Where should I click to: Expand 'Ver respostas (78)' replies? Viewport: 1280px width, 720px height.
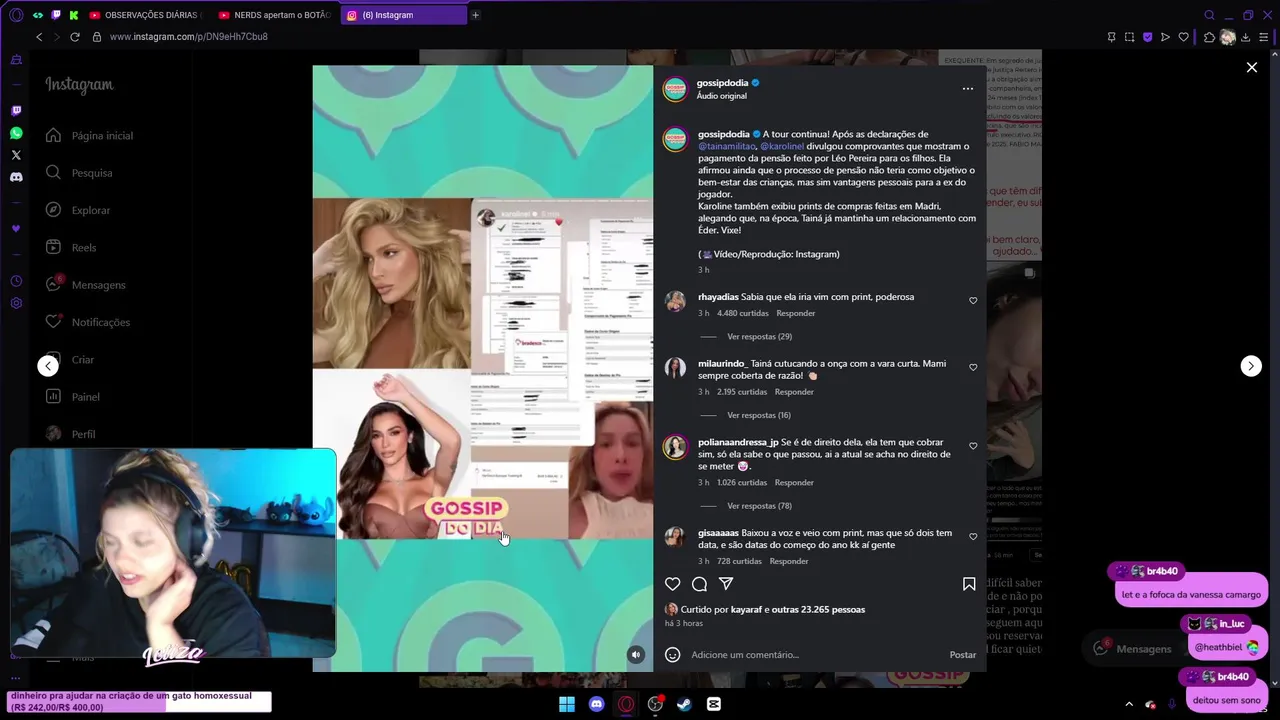759,506
